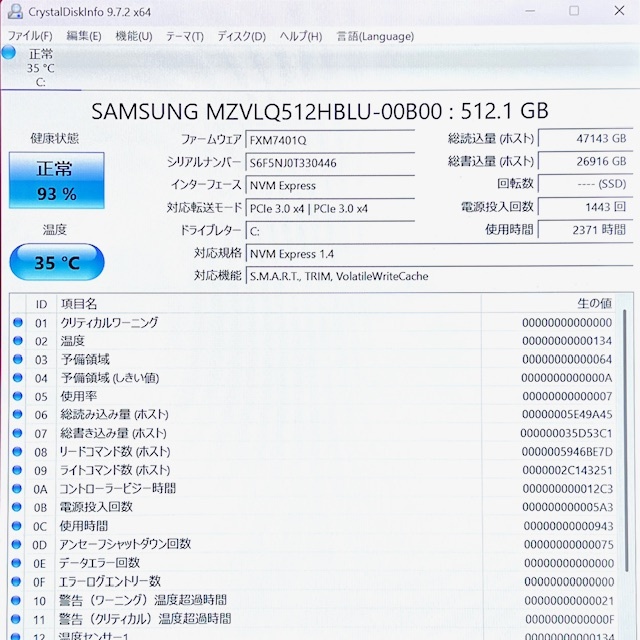Click blue status dot for 温度 attribute 02
The height and width of the screenshot is (640, 640).
click(x=18, y=340)
